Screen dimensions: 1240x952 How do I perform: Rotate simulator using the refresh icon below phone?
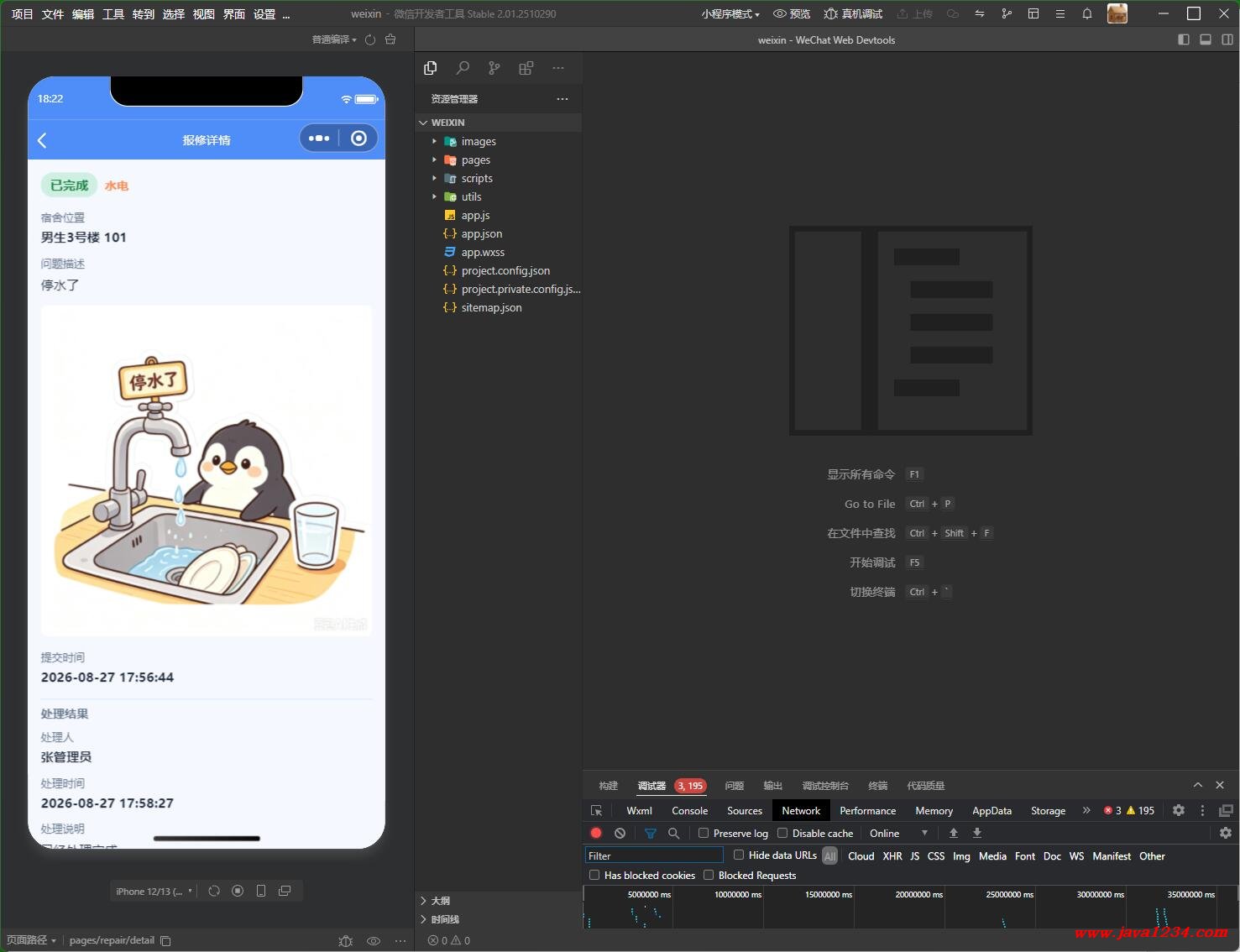[214, 891]
